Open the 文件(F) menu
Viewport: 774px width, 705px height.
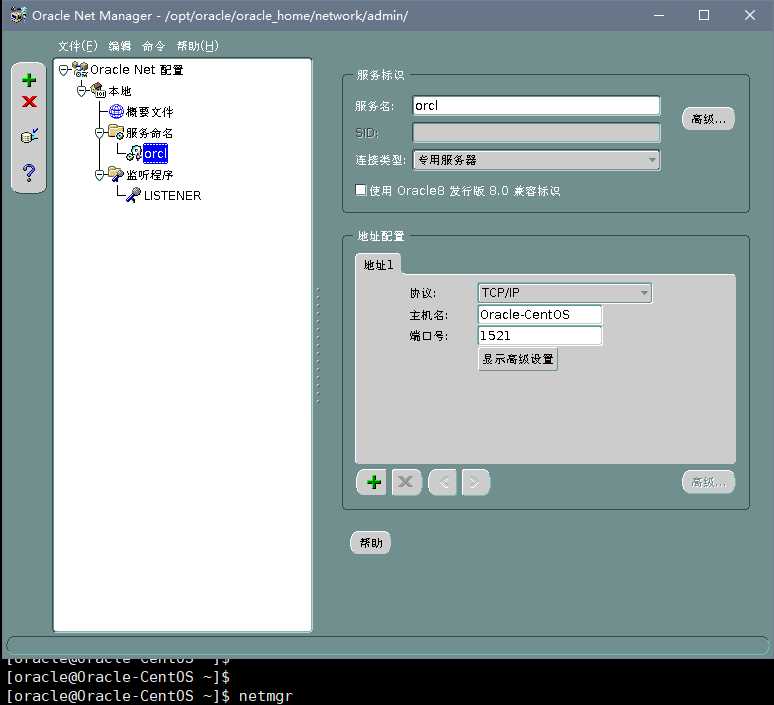pyautogui.click(x=77, y=46)
